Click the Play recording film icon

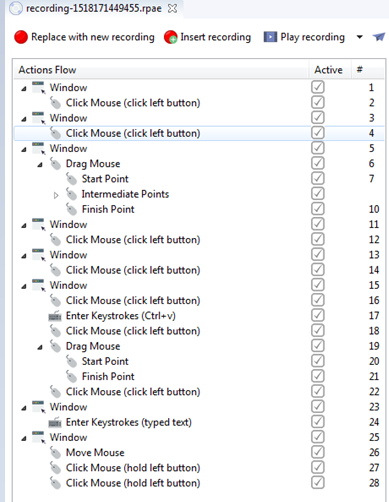(x=270, y=37)
